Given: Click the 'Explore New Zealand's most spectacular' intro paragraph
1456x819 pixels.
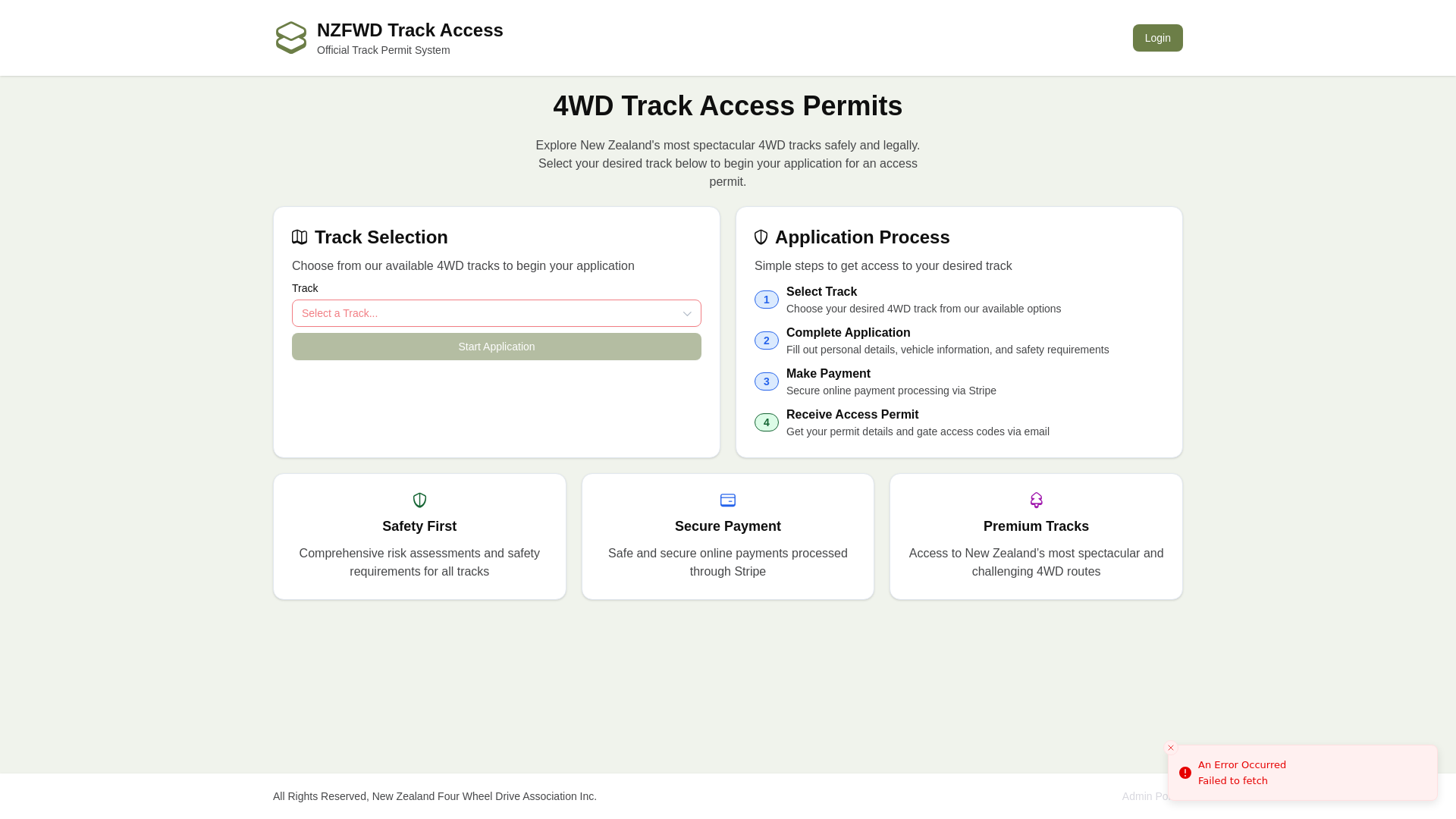Looking at the screenshot, I should coord(728,164).
